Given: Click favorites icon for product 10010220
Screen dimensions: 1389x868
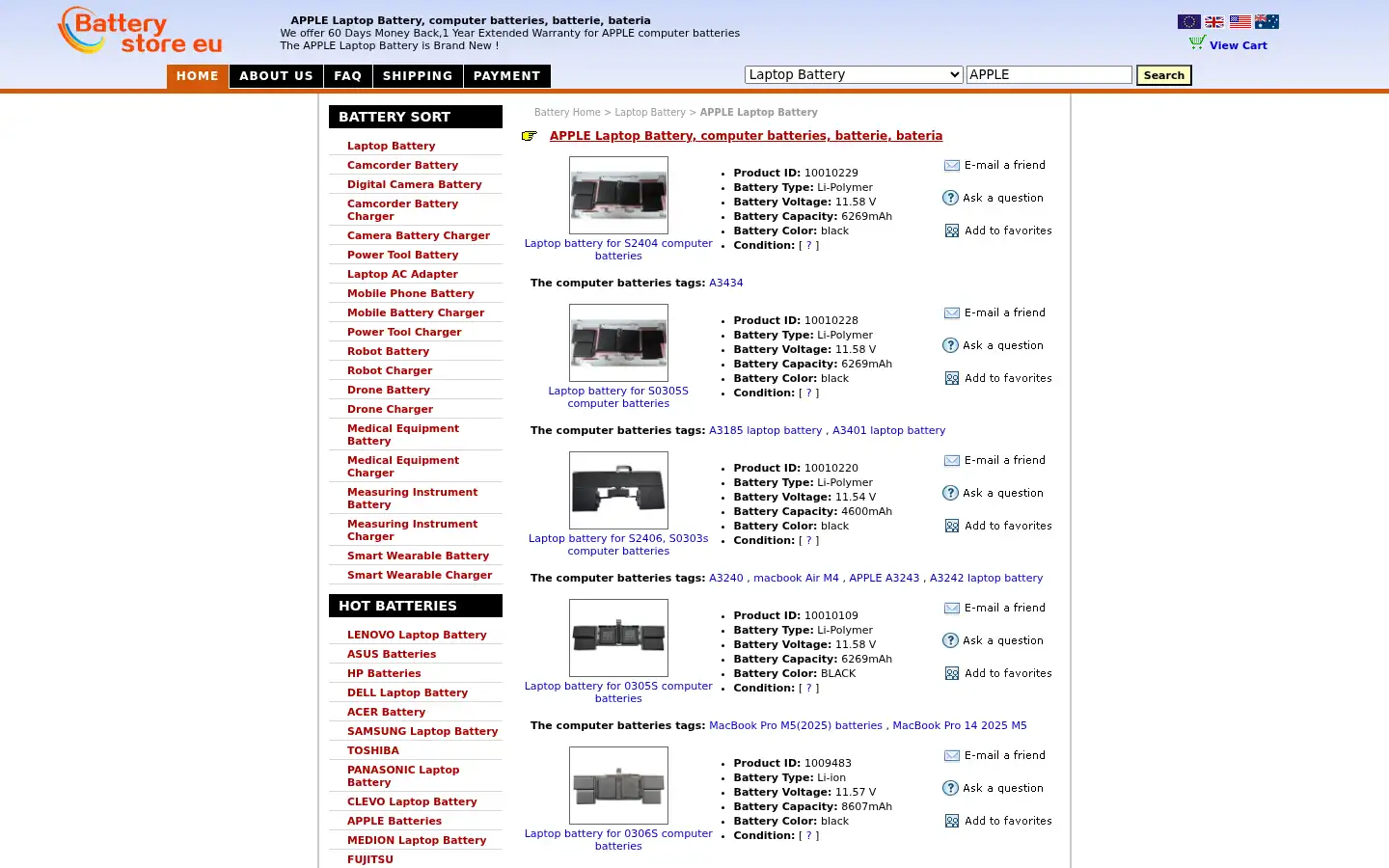Looking at the screenshot, I should point(952,527).
